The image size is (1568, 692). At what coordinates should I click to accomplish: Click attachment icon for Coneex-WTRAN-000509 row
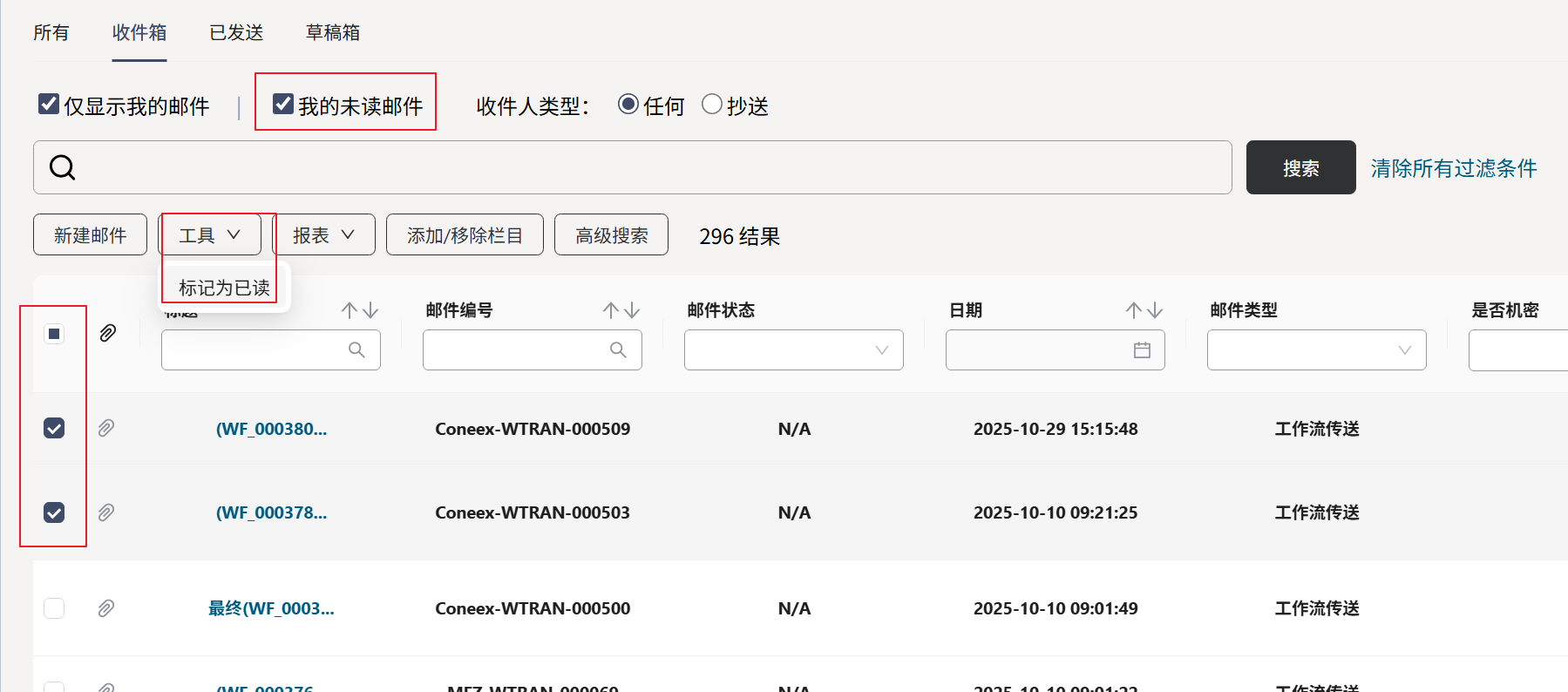point(105,428)
